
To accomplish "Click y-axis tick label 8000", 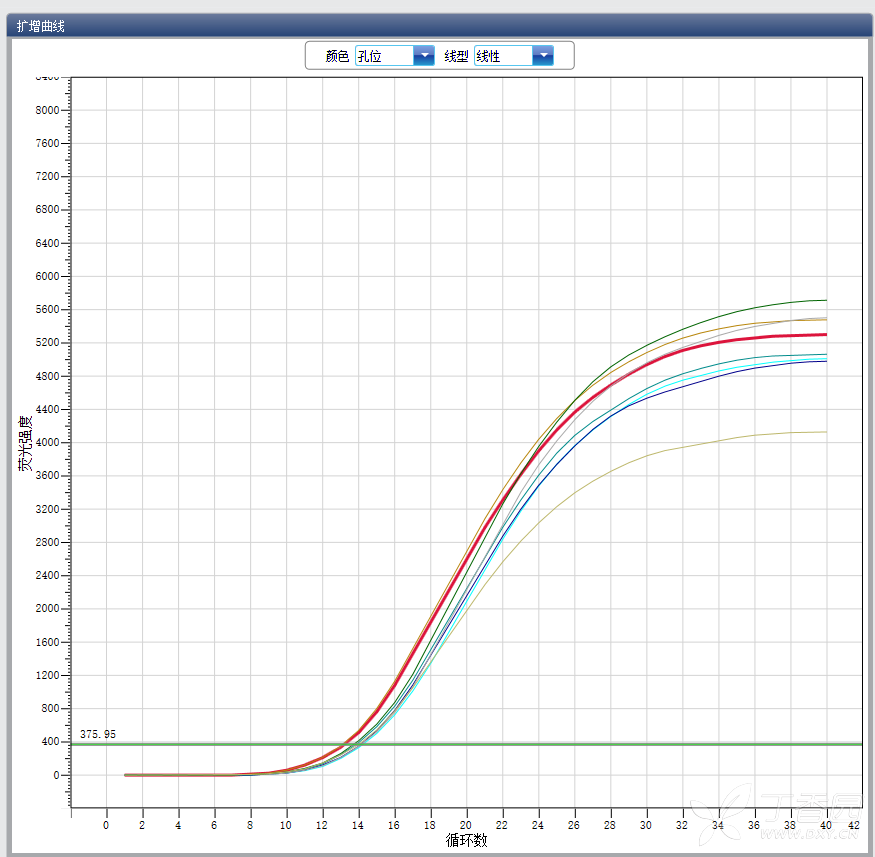I will click(x=47, y=110).
